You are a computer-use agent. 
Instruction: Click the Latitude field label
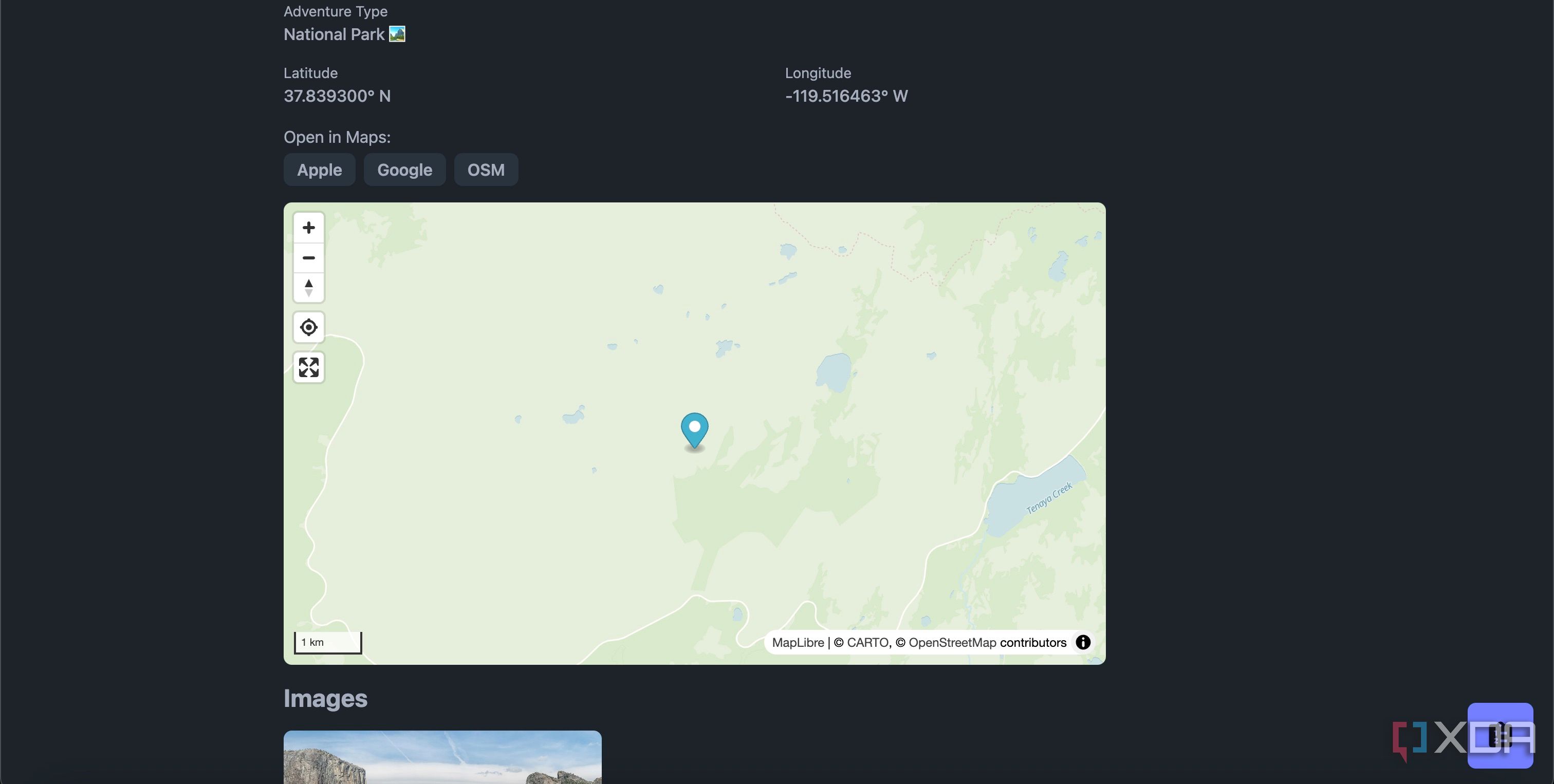(x=310, y=73)
